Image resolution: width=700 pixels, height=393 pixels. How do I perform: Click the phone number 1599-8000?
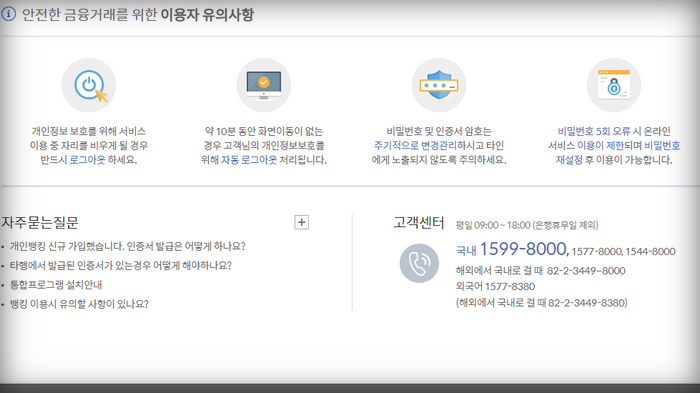click(524, 249)
